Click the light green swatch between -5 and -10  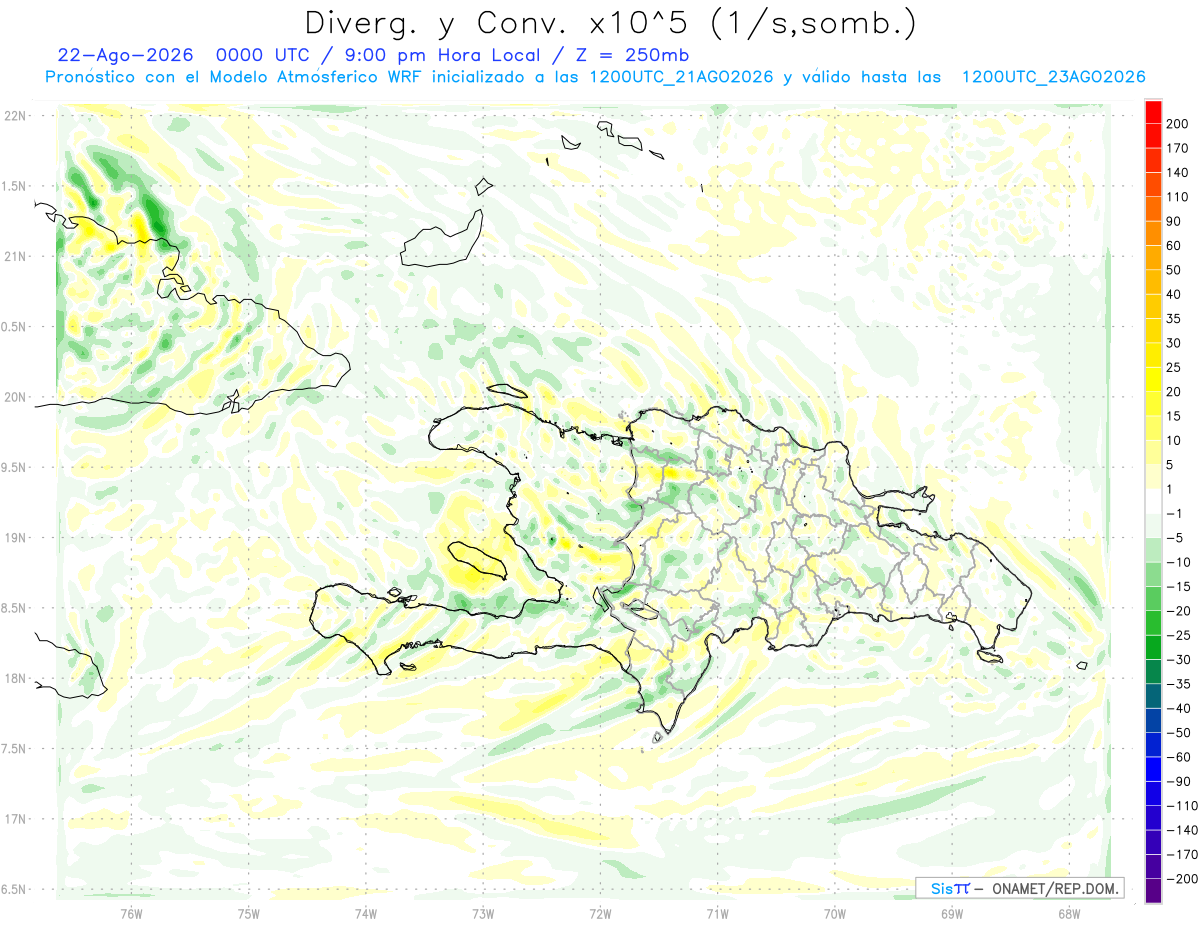[x=1153, y=550]
